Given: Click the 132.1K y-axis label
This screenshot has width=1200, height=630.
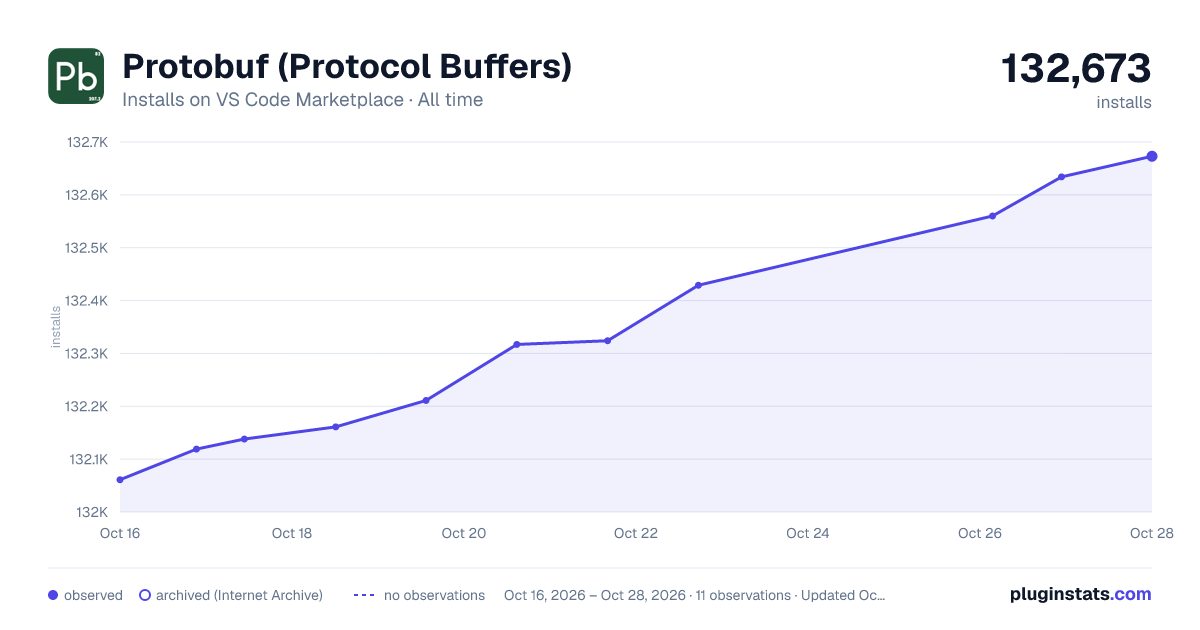Looking at the screenshot, I should (x=88, y=460).
